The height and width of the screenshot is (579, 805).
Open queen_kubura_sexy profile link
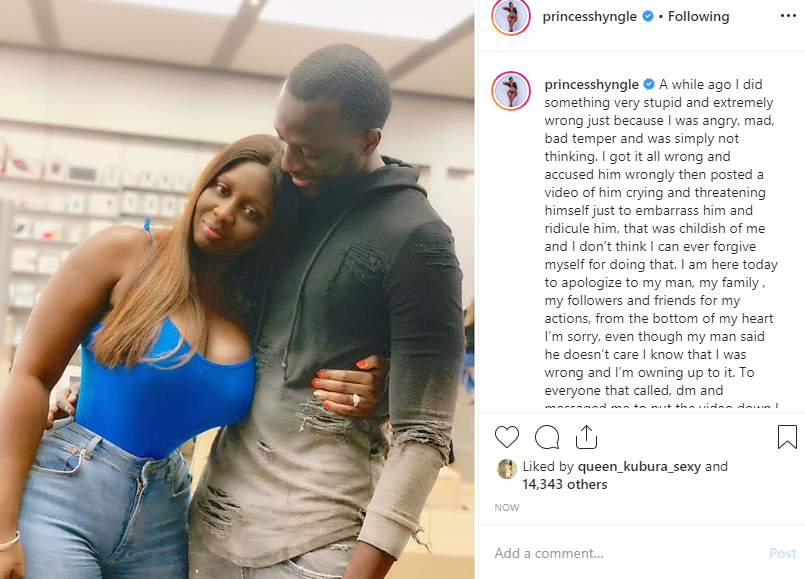coord(639,467)
